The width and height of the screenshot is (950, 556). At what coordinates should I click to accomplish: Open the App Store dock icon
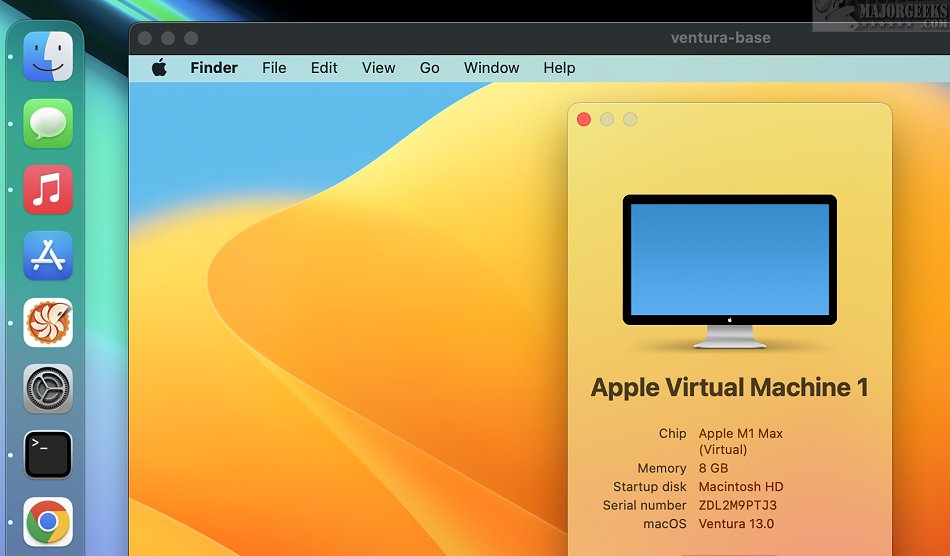[x=48, y=256]
